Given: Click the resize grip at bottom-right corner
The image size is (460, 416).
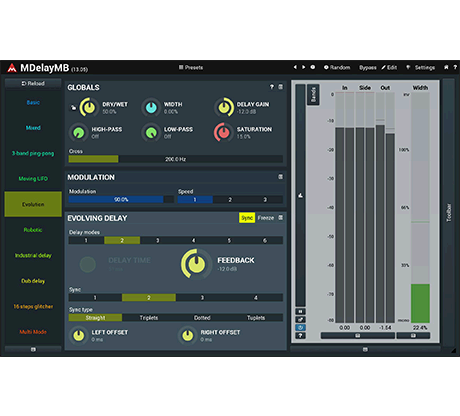Looking at the screenshot, I should point(453,351).
